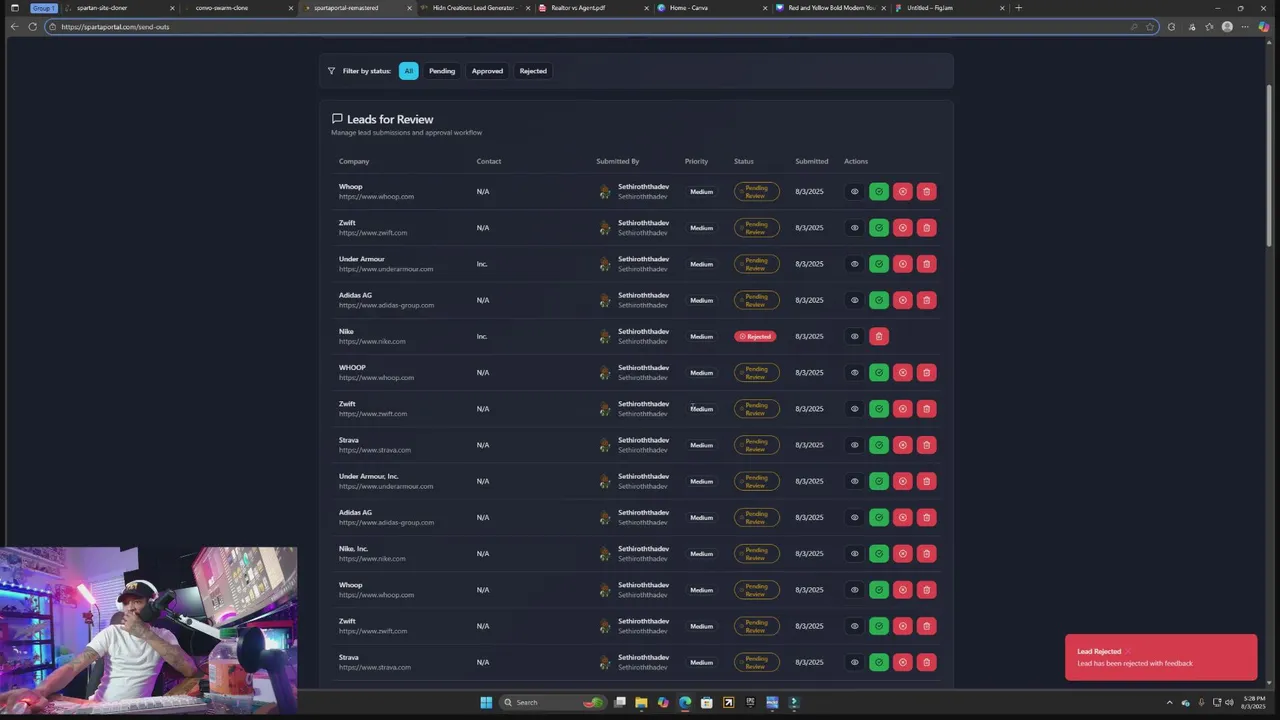Image resolution: width=1280 pixels, height=720 pixels.
Task: Open the taskbar volume control
Action: (x=1229, y=702)
